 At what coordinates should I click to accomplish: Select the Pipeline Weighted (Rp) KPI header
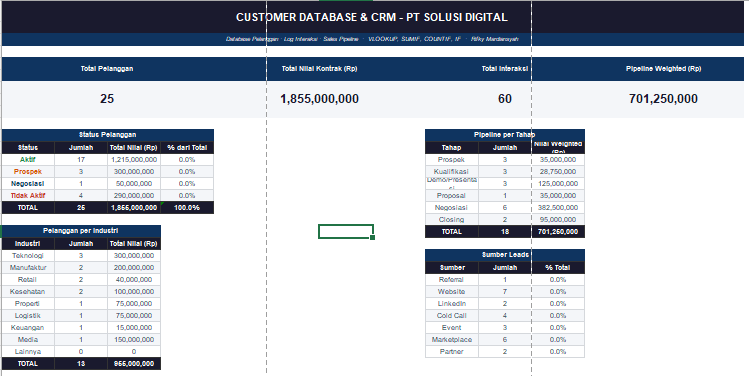coord(663,69)
